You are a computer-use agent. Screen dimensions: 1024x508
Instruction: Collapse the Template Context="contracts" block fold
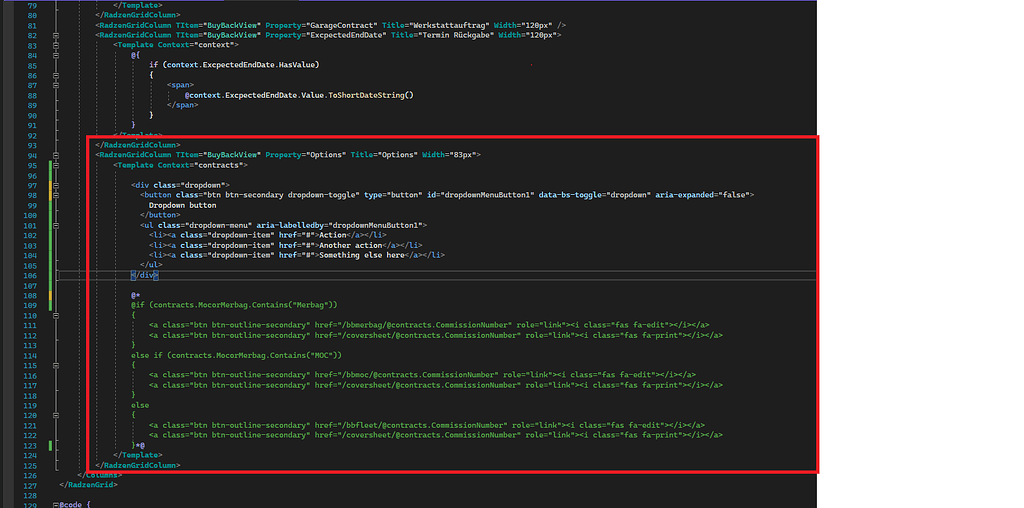pyautogui.click(x=56, y=165)
